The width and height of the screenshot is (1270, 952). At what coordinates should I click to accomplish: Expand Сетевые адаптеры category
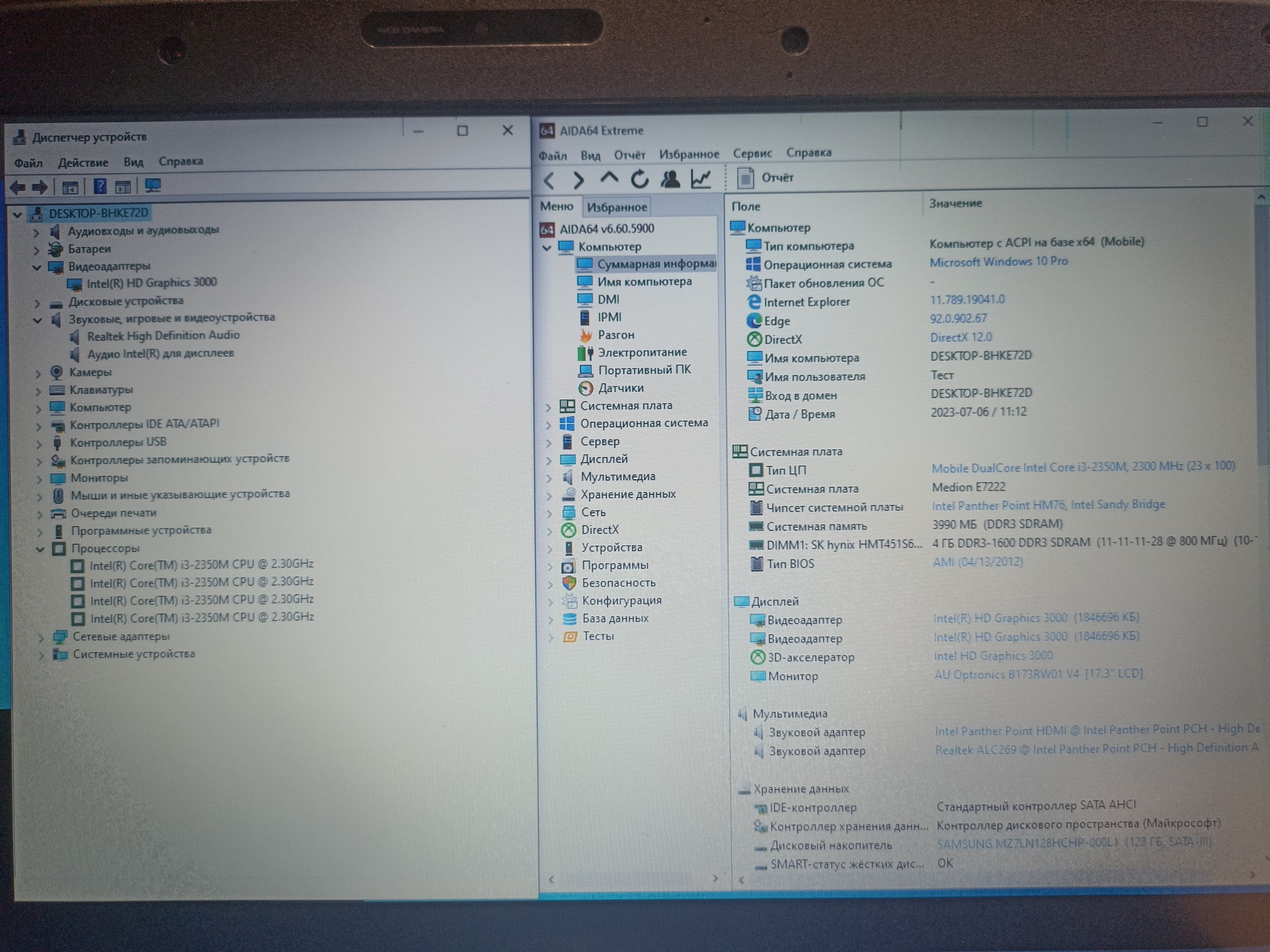41,637
